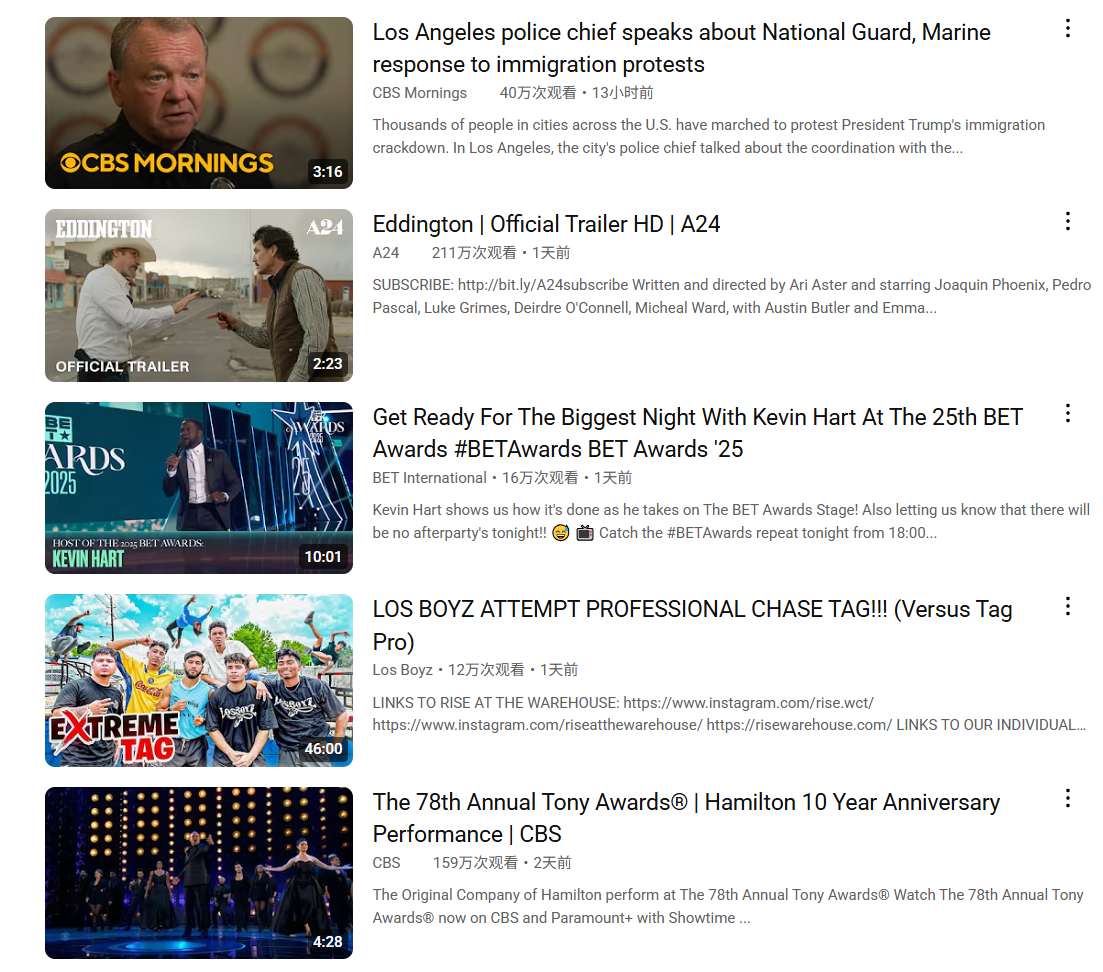Click the CBS Mornings video thumbnail

pyautogui.click(x=199, y=103)
